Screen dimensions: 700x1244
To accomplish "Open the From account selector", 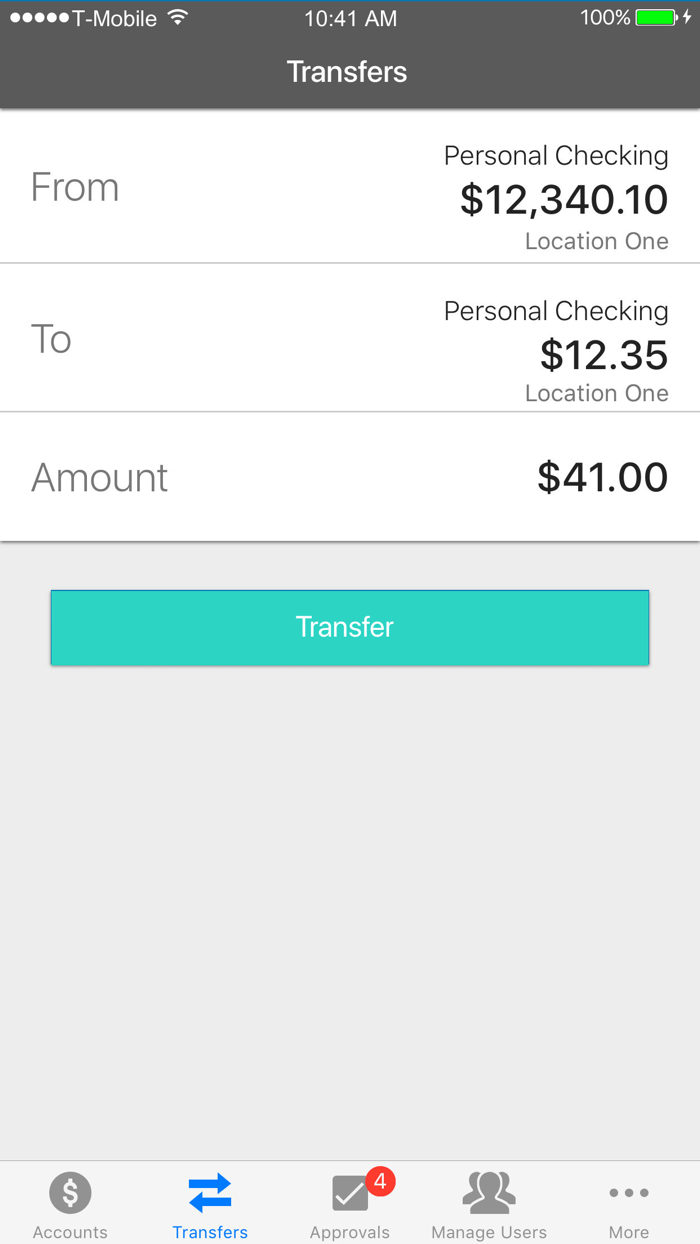I will click(350, 186).
